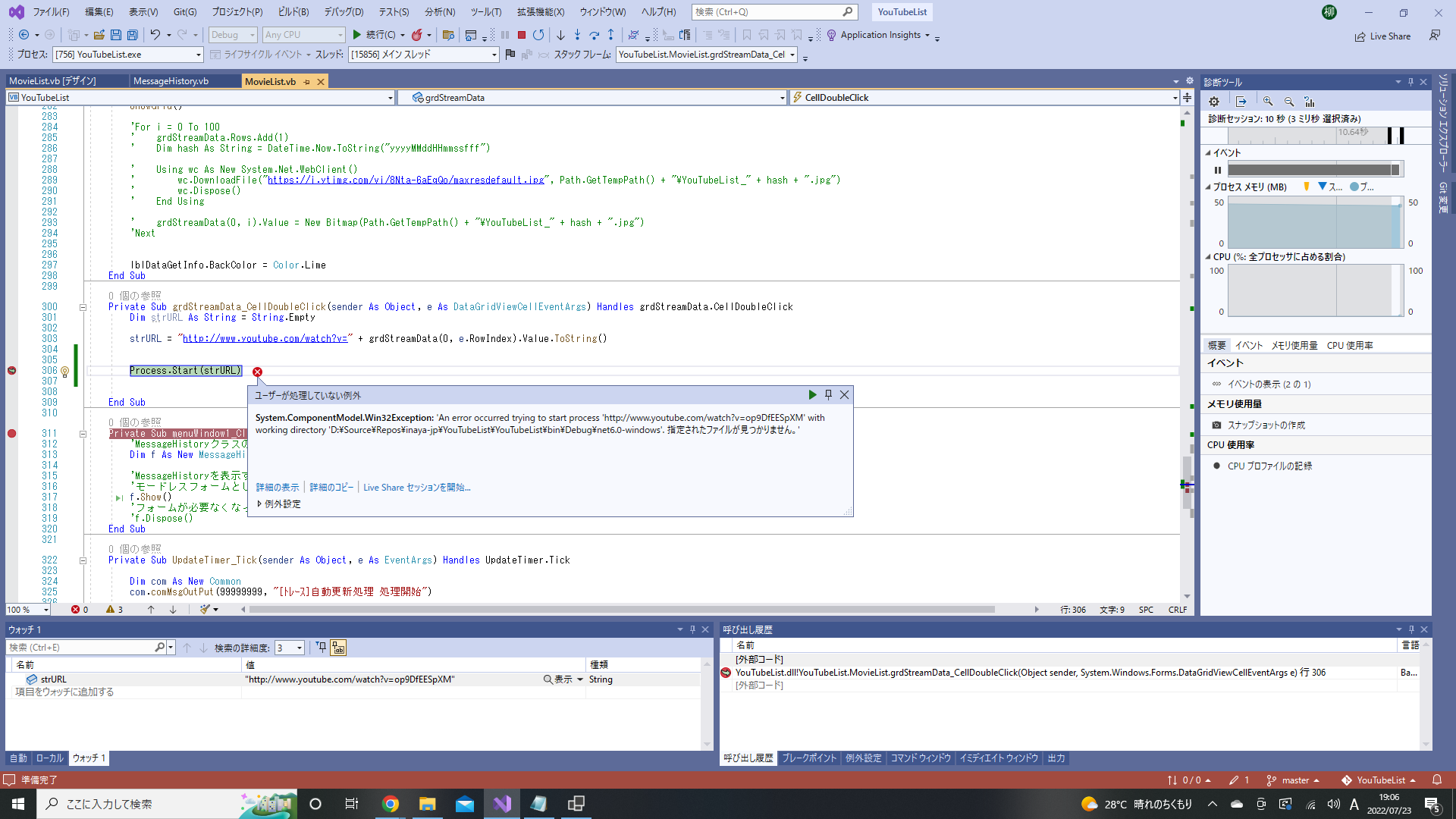Image resolution: width=1456 pixels, height=819 pixels.
Task: Click the Open file folder icon
Action: pos(99,35)
